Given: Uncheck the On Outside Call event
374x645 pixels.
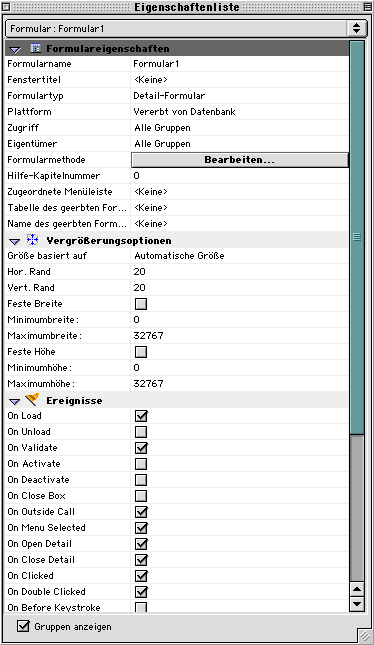Looking at the screenshot, I should 141,512.
